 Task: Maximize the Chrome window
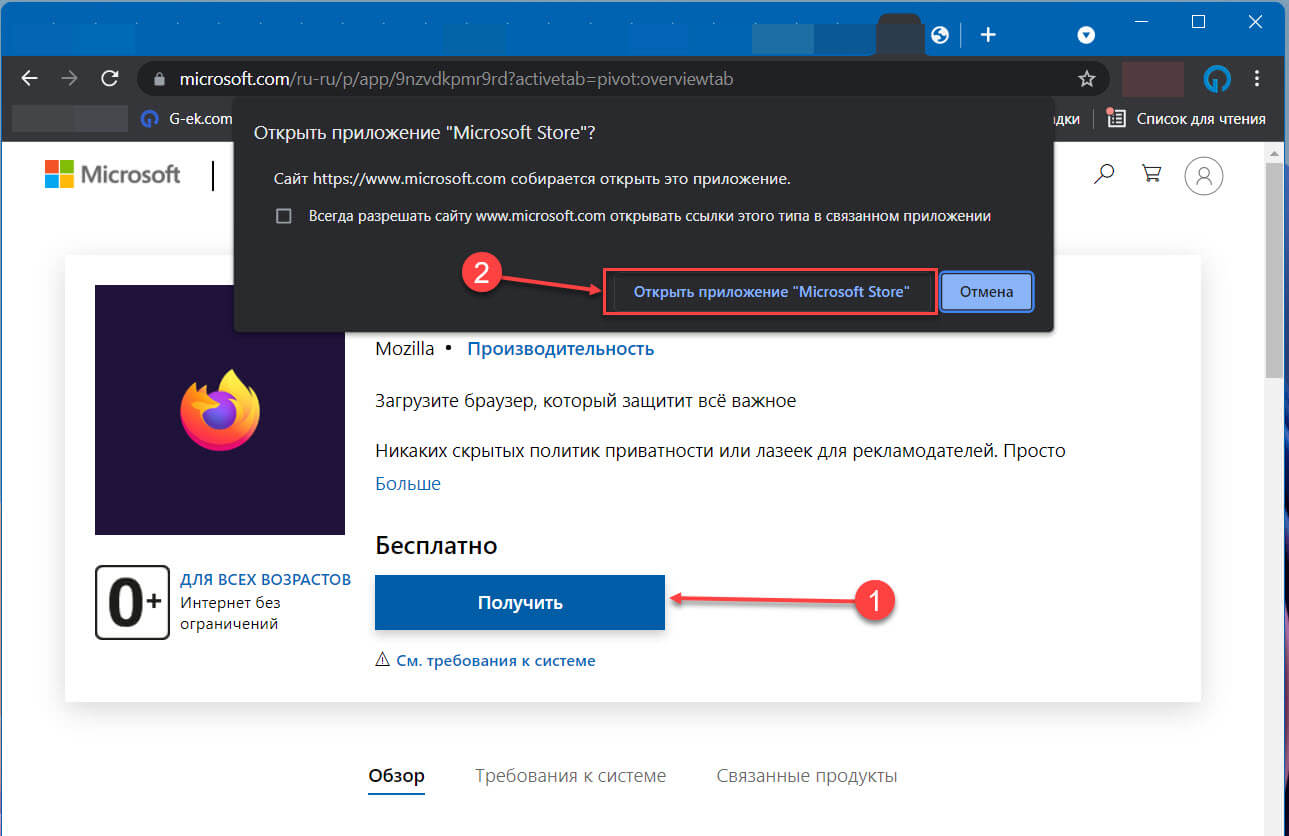coord(1198,21)
